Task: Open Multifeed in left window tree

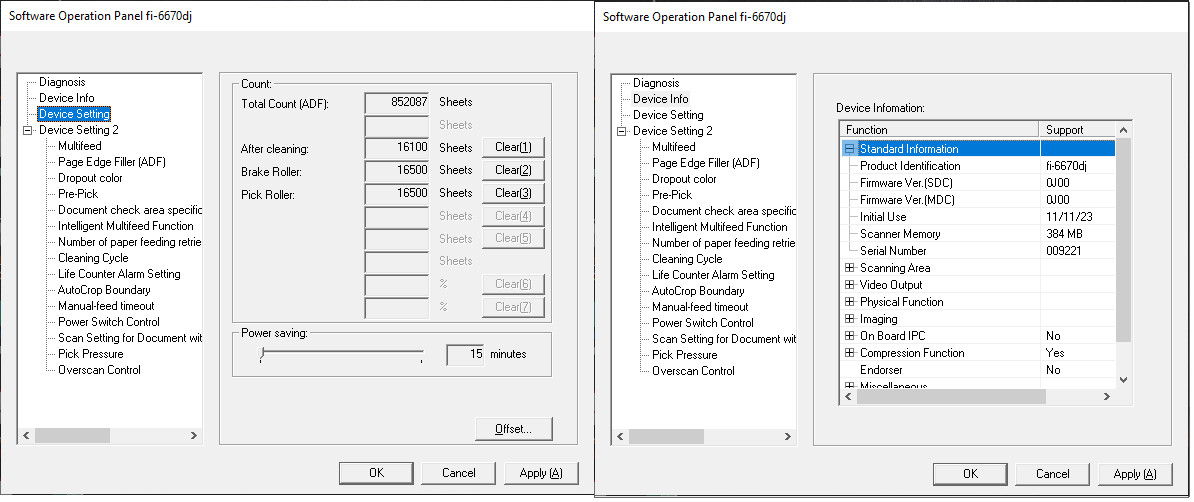Action: (79, 146)
